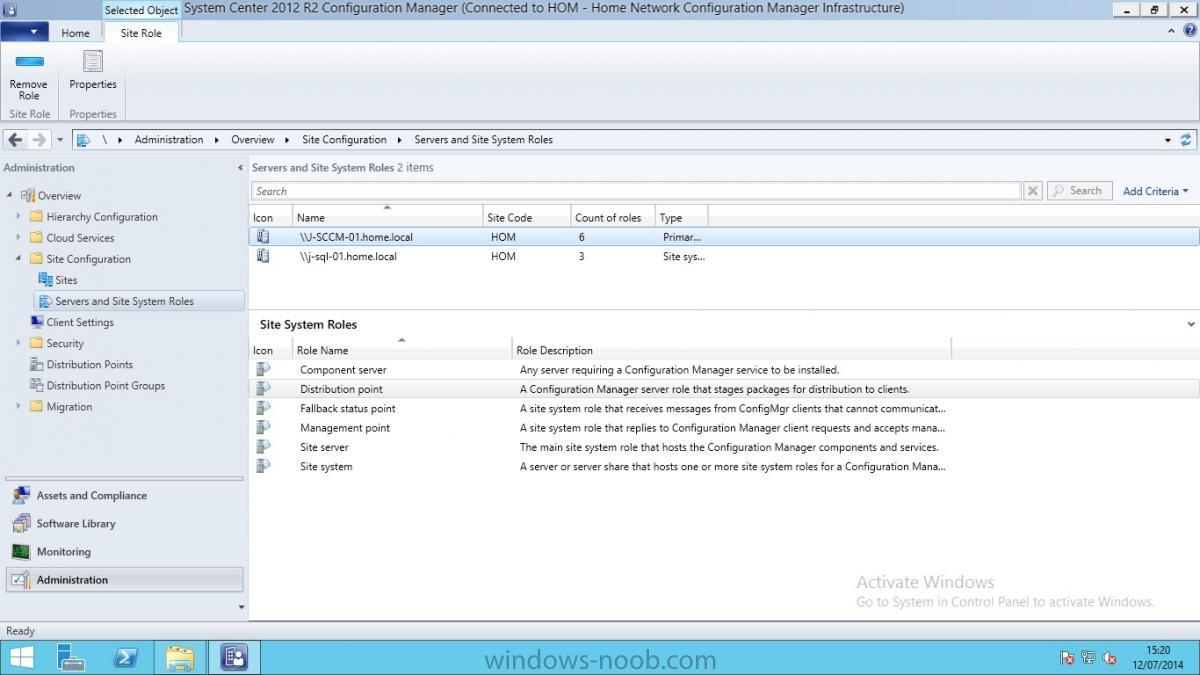The image size is (1200, 675).
Task: Select Distribution Points in the tree
Action: pos(89,364)
